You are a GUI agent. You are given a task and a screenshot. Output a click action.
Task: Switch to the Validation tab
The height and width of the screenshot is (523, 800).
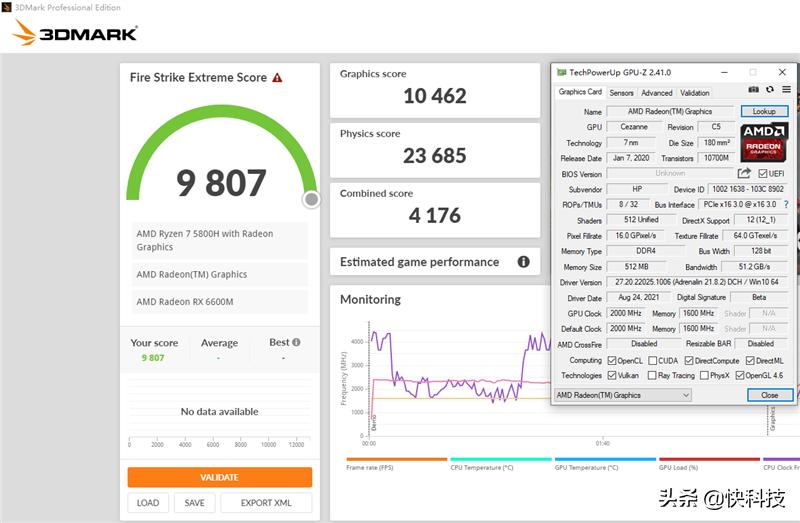click(695, 93)
